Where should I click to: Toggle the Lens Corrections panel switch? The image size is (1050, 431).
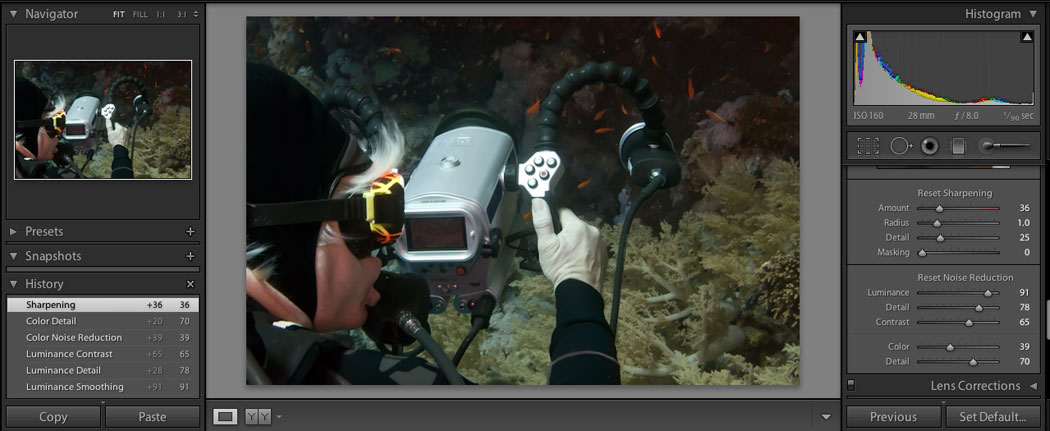(x=851, y=384)
